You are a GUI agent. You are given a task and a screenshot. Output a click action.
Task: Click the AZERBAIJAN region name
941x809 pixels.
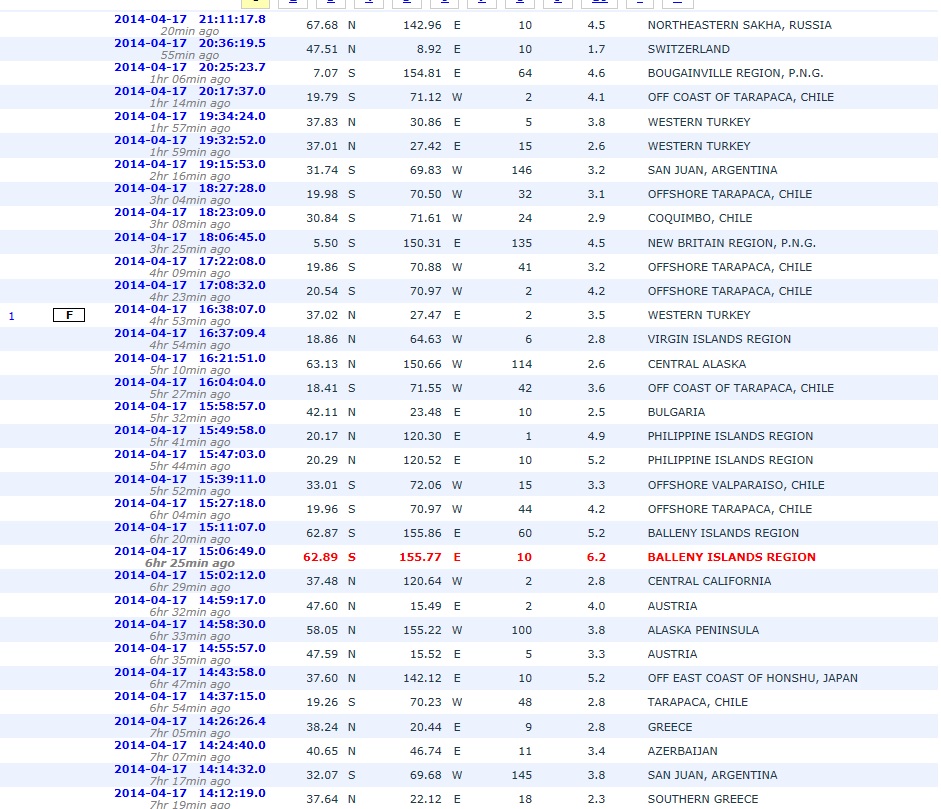coord(682,752)
